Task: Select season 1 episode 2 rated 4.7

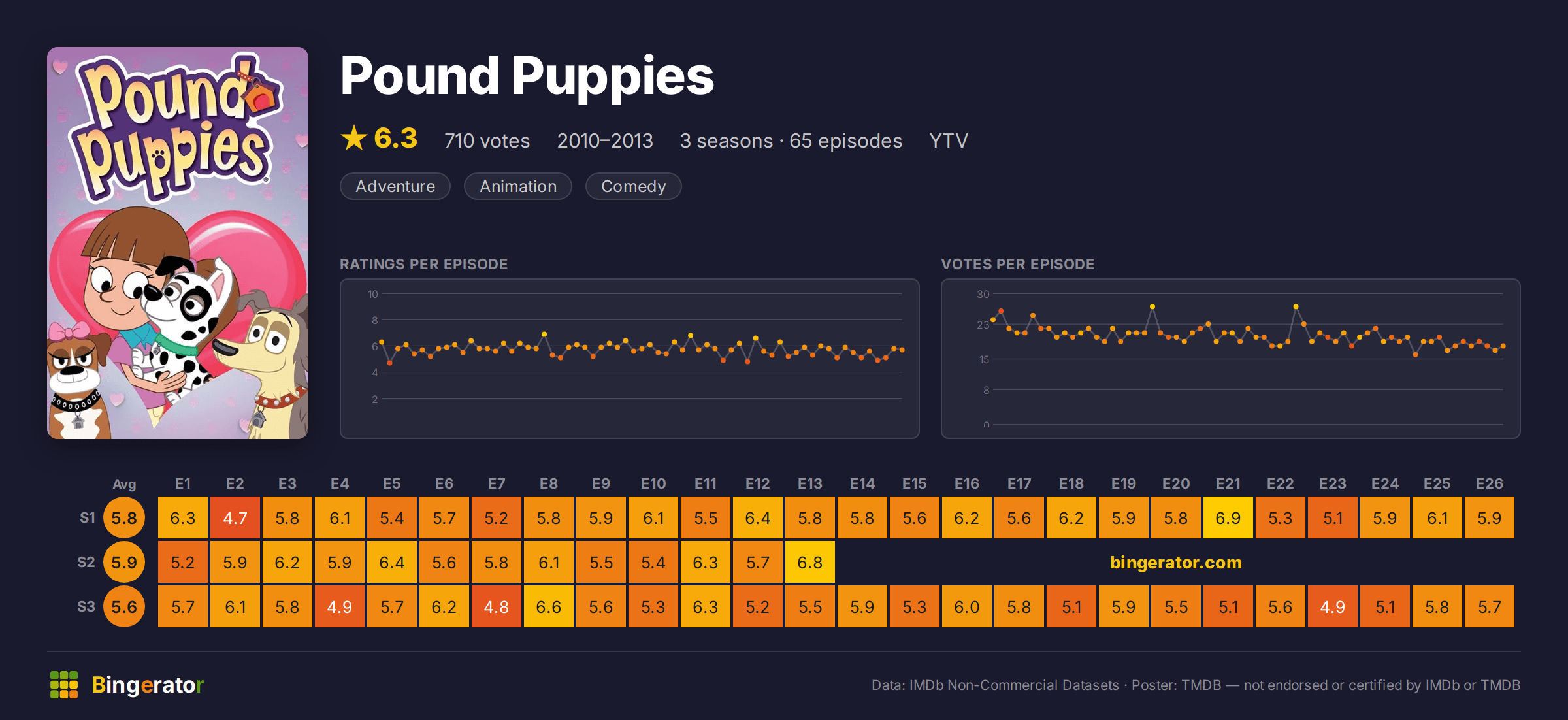Action: pyautogui.click(x=235, y=518)
